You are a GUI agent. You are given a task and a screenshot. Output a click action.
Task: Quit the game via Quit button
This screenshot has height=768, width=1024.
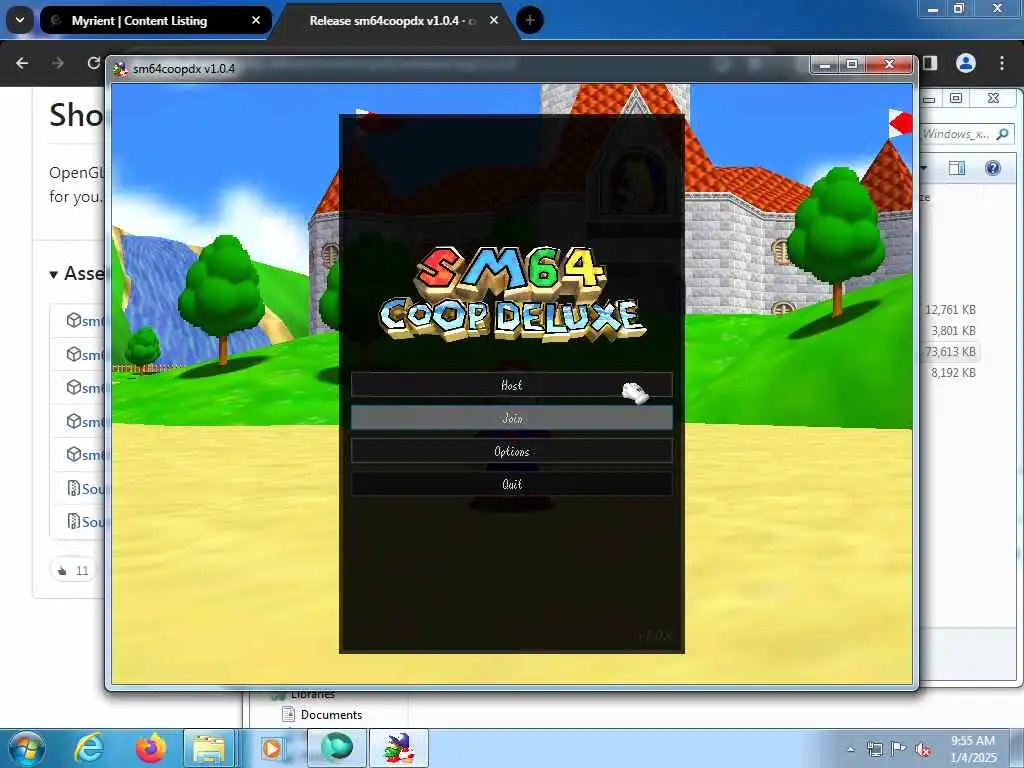coord(511,483)
